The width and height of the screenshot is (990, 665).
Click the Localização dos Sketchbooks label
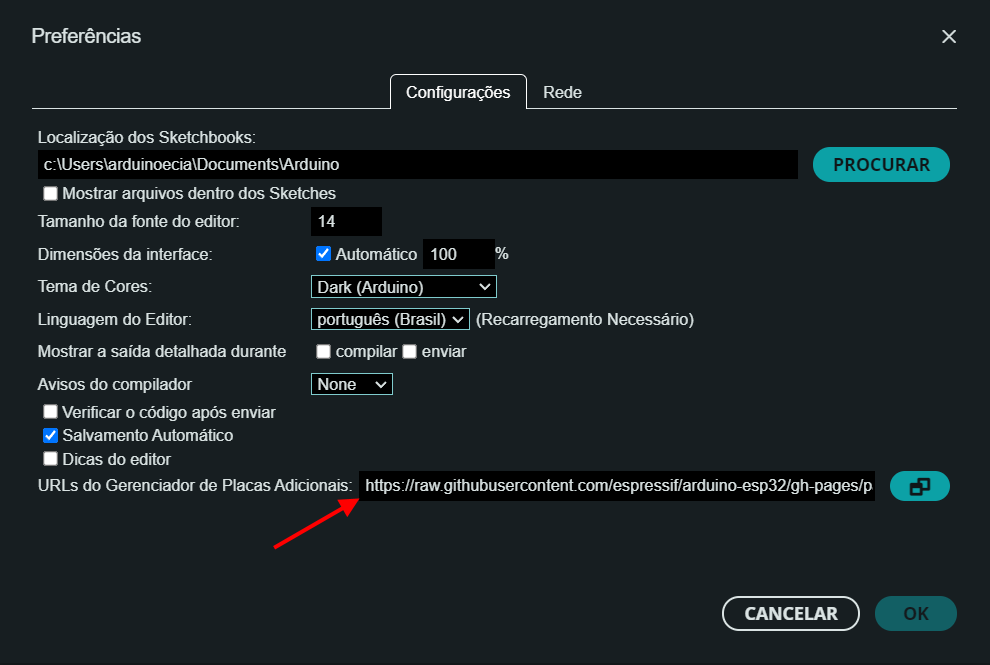coord(146,137)
